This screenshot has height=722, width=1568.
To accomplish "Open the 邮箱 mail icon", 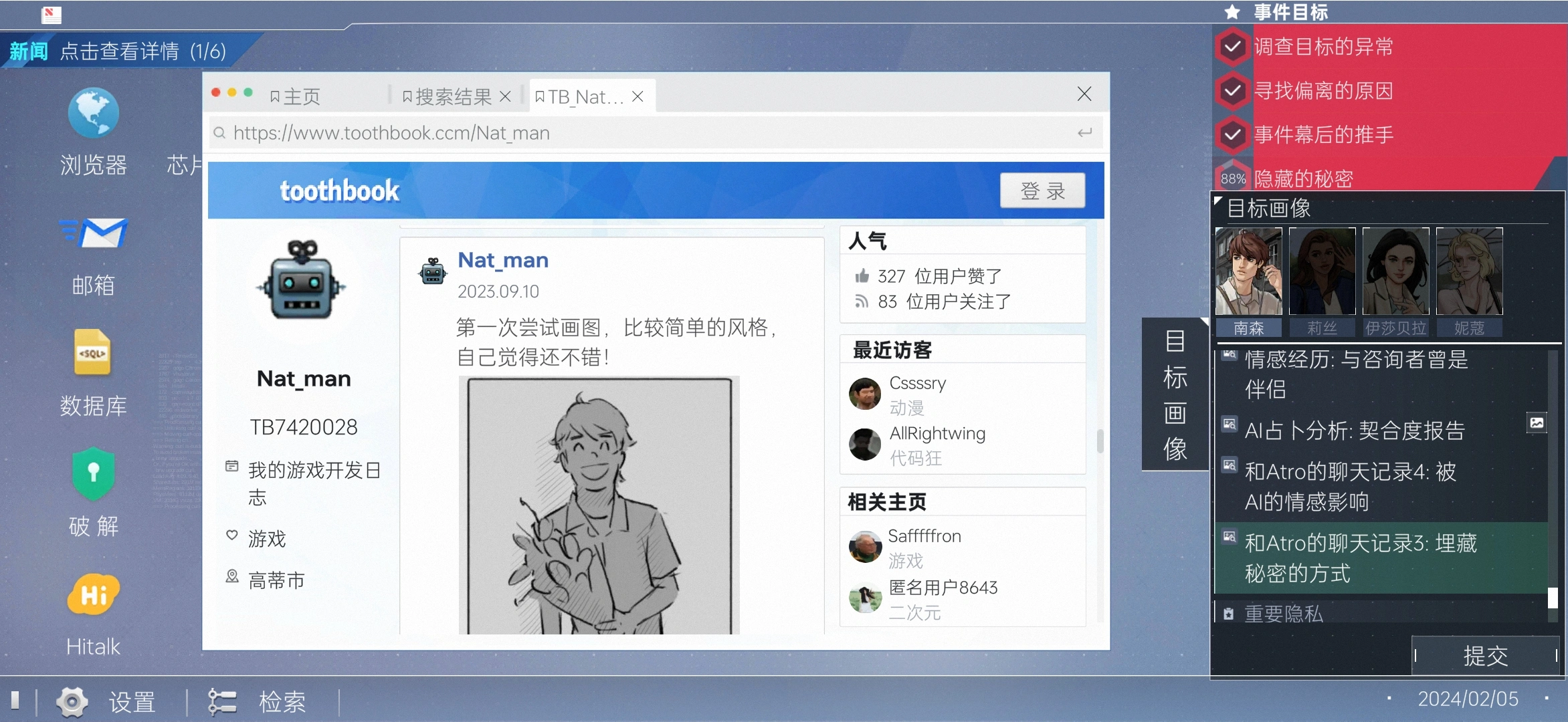I will (x=94, y=234).
